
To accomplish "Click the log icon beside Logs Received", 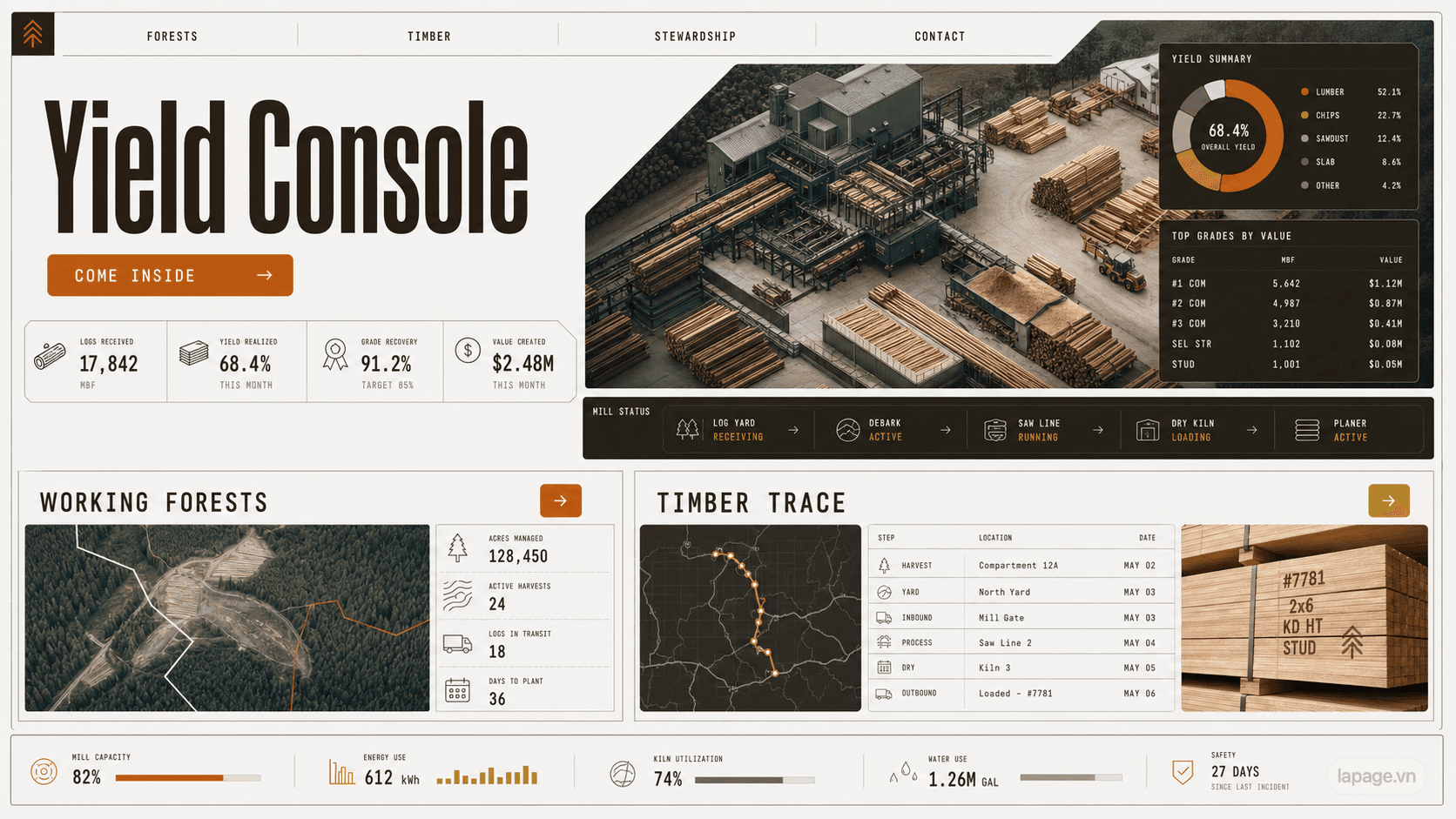I will point(50,355).
